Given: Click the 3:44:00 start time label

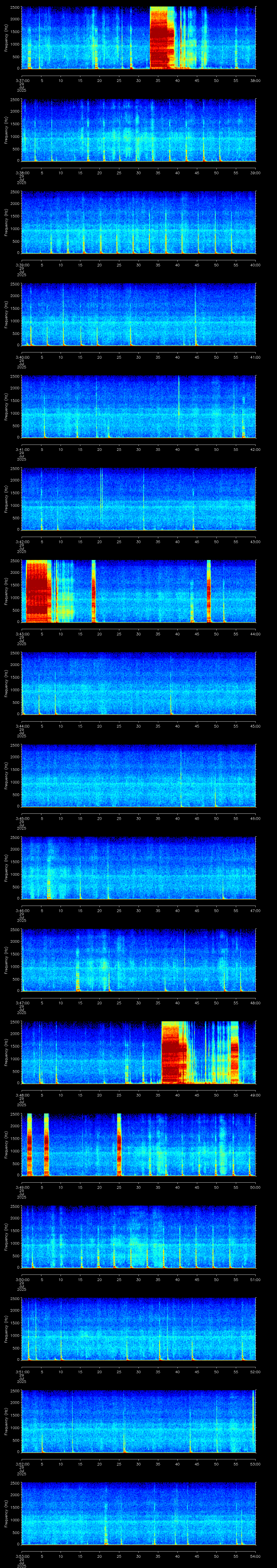Looking at the screenshot, I should coord(22,726).
